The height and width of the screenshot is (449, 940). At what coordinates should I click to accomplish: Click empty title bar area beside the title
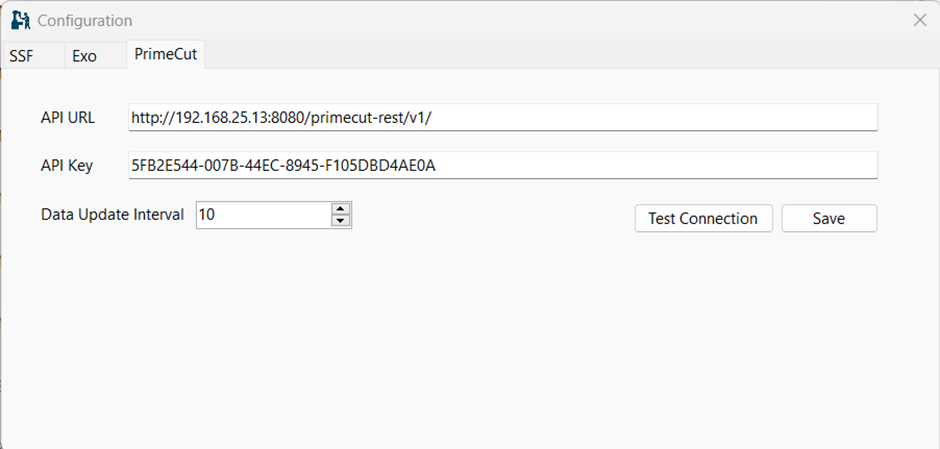click(500, 20)
